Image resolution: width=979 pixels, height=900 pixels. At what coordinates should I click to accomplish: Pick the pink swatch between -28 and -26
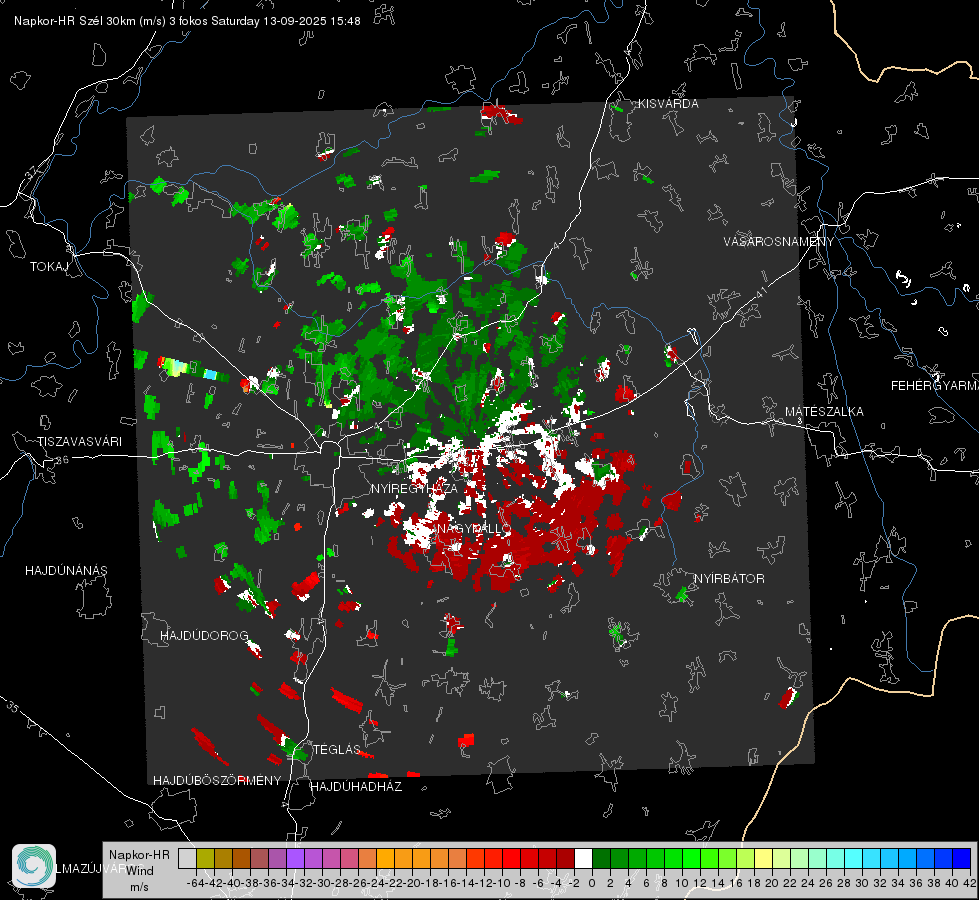349,858
